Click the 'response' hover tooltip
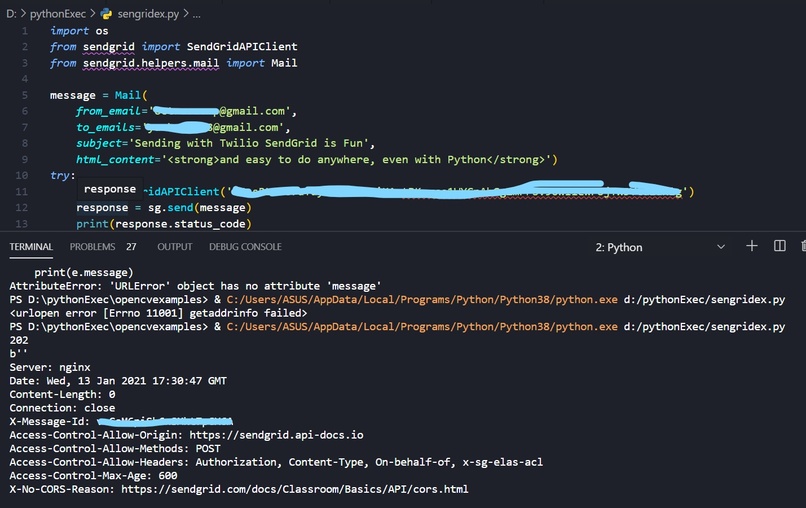The image size is (806, 508). click(109, 189)
